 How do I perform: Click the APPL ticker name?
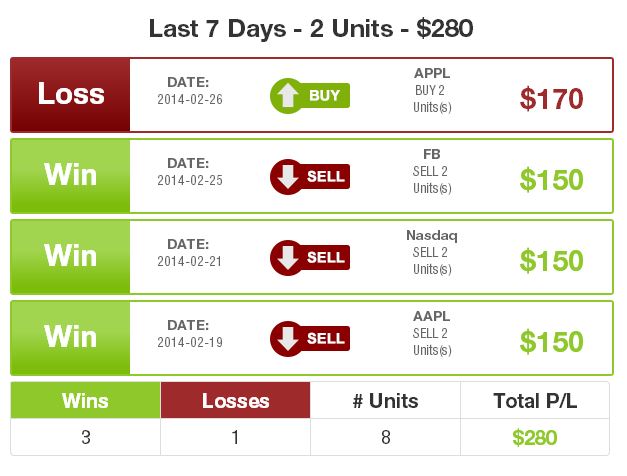(x=432, y=73)
